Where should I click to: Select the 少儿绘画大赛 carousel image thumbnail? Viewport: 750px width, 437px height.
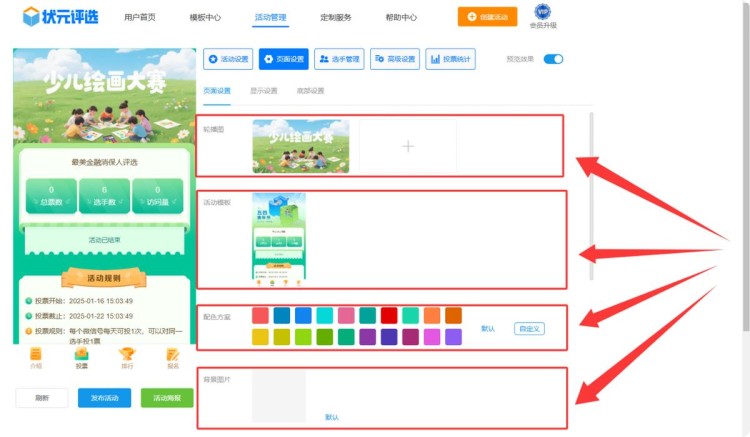click(x=301, y=146)
